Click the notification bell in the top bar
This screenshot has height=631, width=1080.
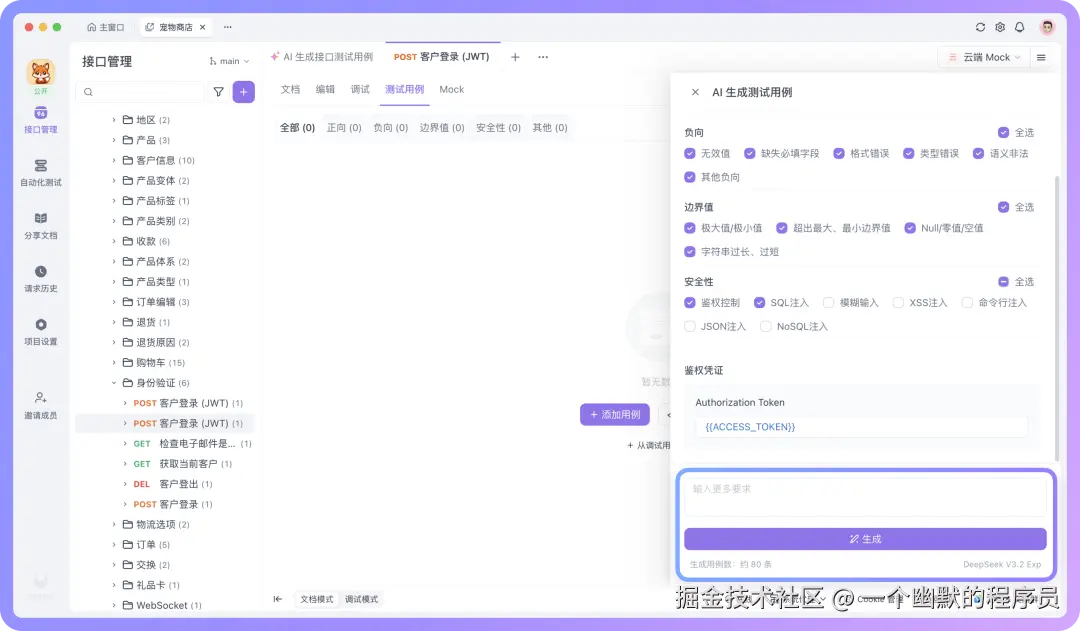pyautogui.click(x=1019, y=29)
